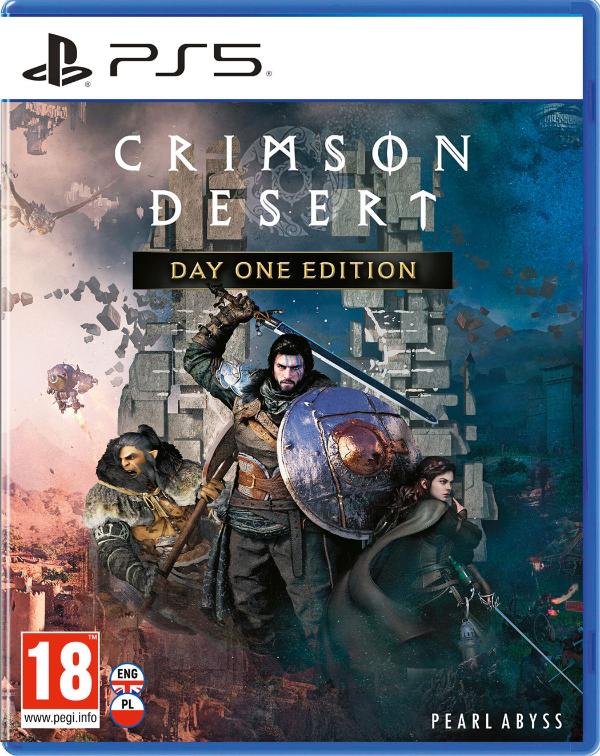Click the www.pegi.info link text
Viewport: 600px width, 756px height.
click(x=60, y=718)
